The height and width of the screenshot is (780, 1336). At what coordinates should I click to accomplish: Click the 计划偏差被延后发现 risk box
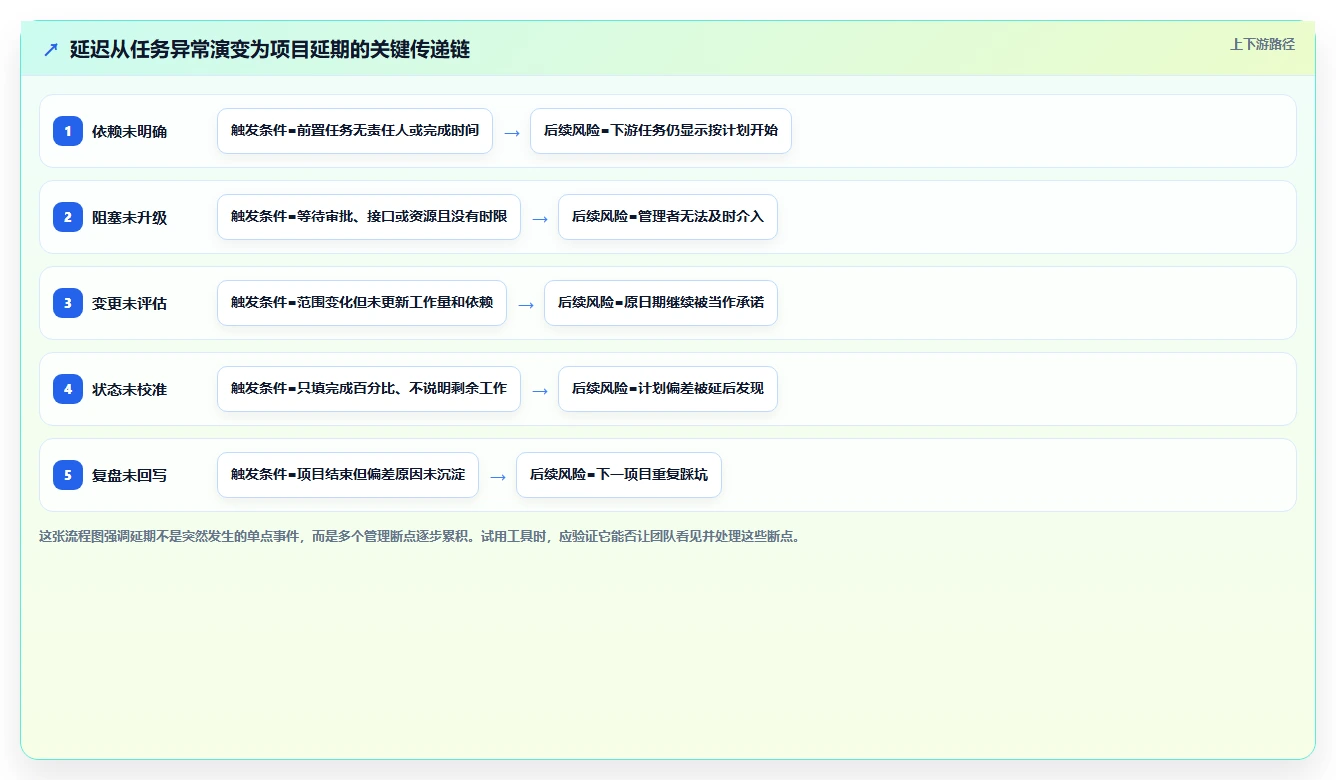[x=668, y=389]
